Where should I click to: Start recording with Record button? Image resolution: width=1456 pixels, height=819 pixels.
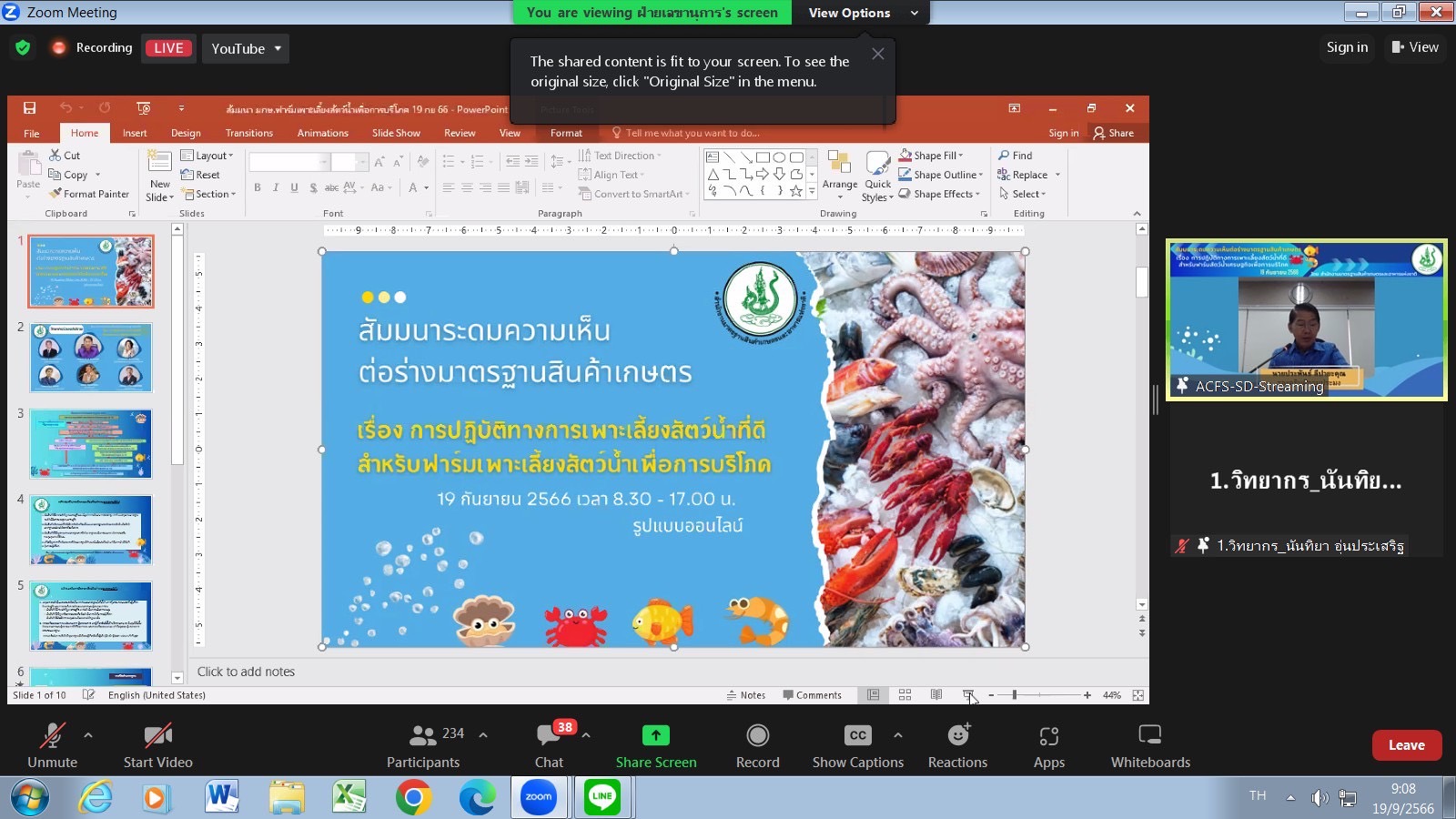click(757, 745)
